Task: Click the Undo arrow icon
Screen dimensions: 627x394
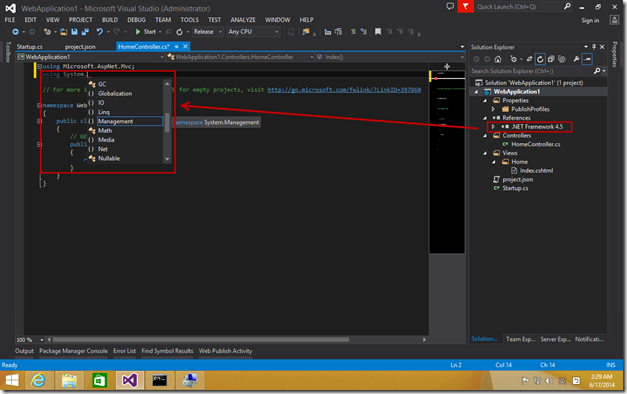Action: coord(100,32)
